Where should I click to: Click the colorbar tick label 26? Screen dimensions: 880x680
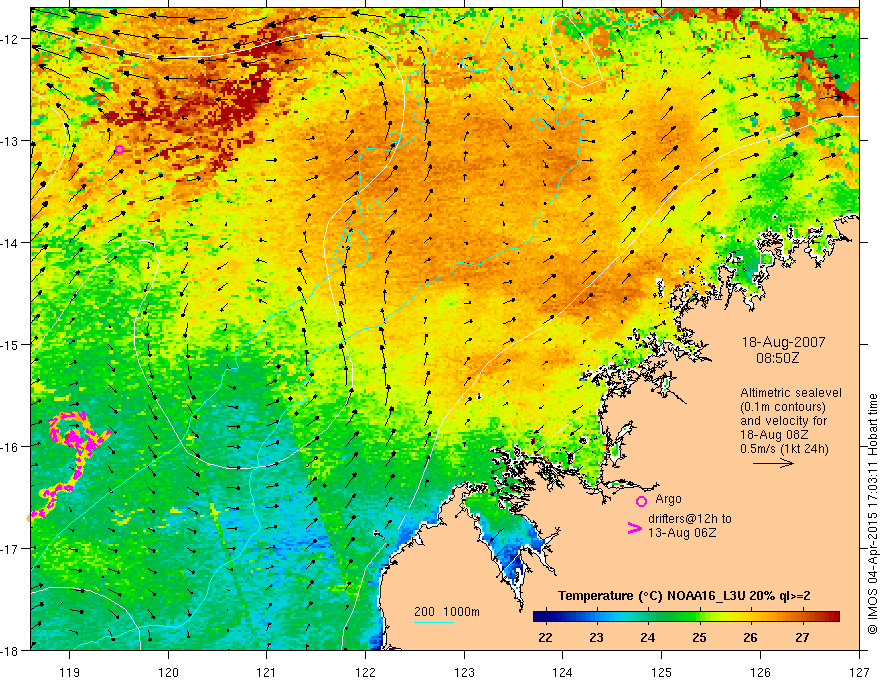pyautogui.click(x=750, y=638)
